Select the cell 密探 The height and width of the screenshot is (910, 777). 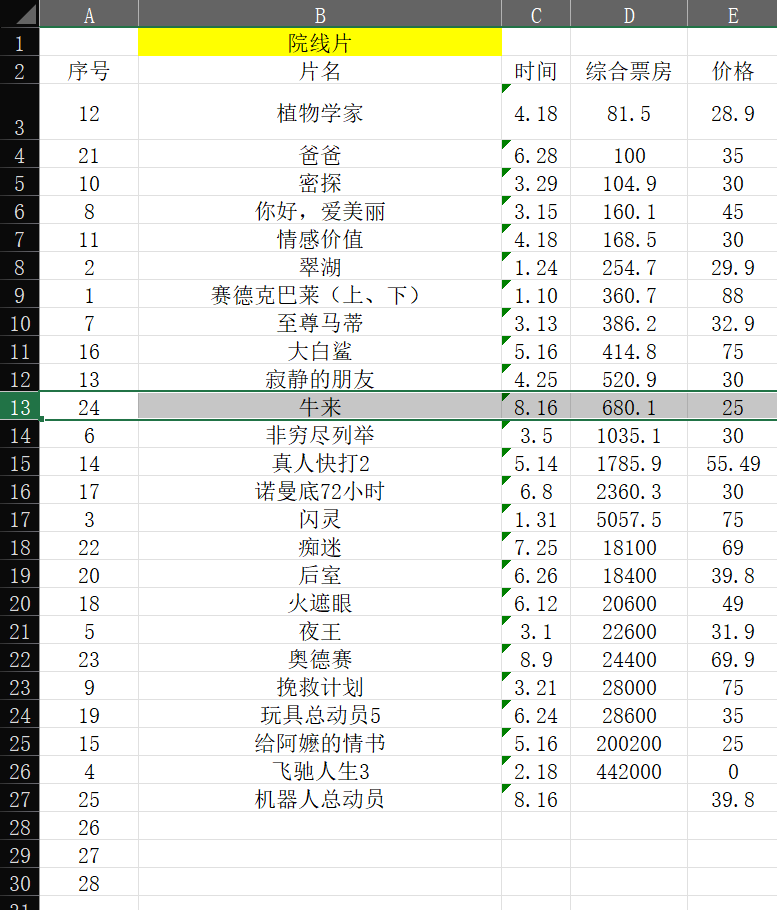320,183
